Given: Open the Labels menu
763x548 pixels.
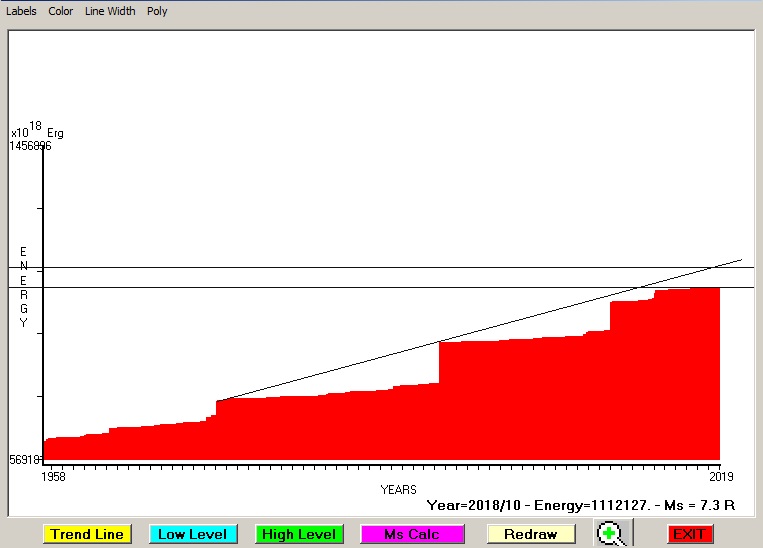Looking at the screenshot, I should pos(21,11).
